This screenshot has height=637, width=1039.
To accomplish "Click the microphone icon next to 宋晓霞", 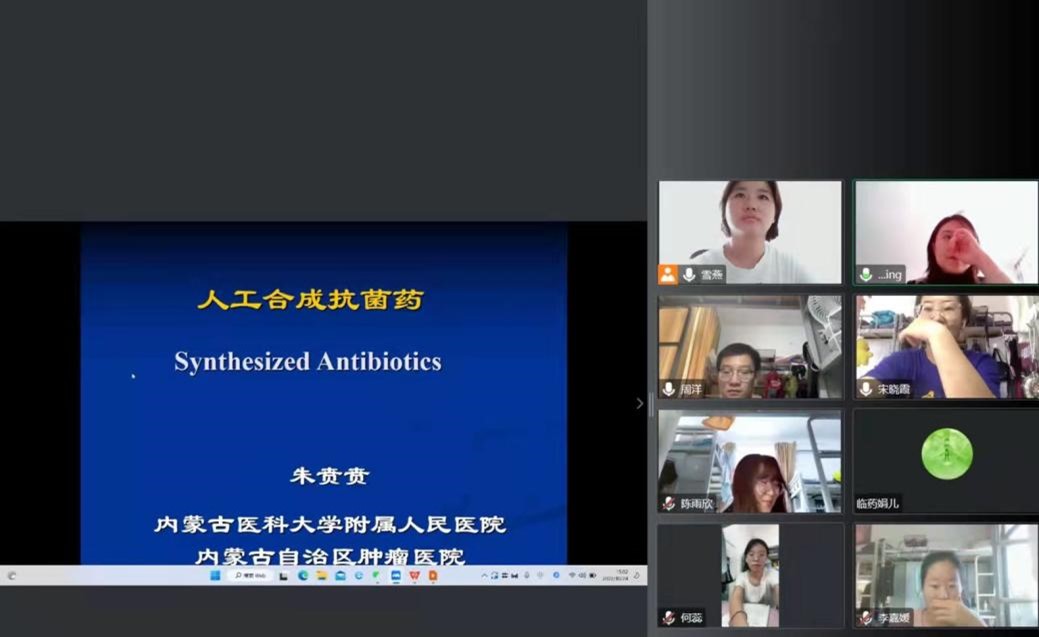I will click(866, 389).
